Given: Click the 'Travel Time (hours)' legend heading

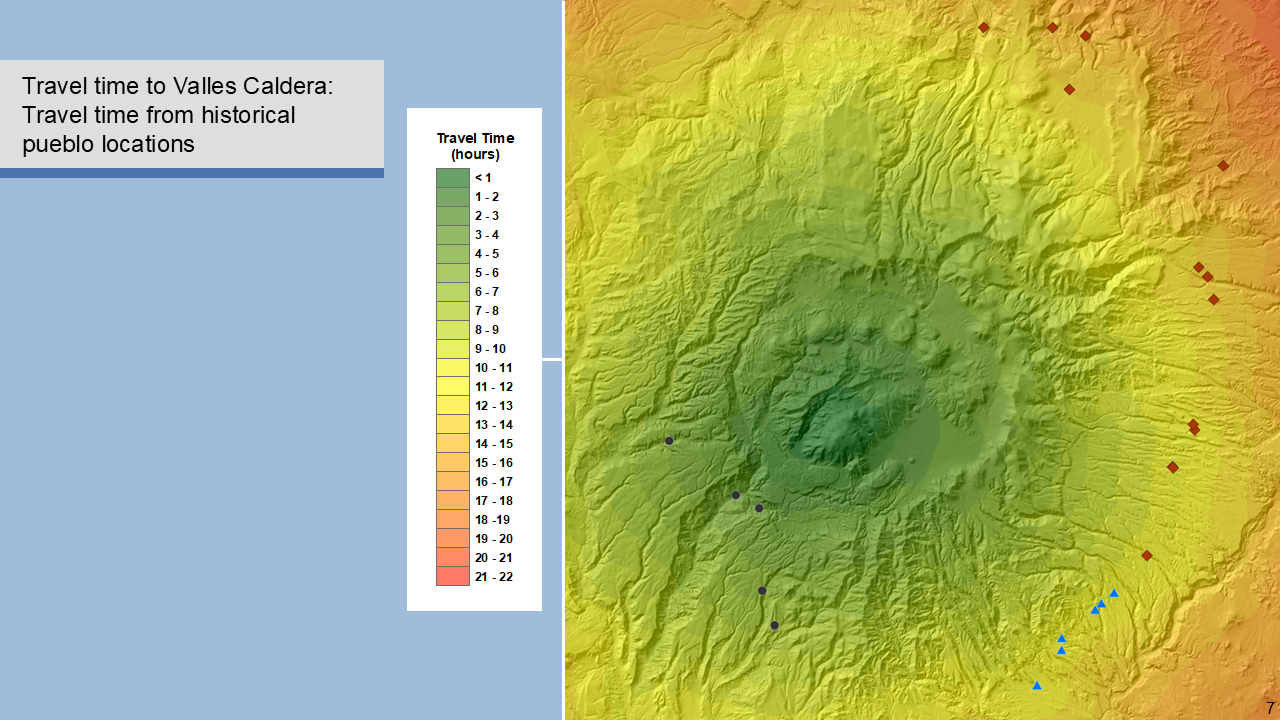Looking at the screenshot, I should 475,146.
